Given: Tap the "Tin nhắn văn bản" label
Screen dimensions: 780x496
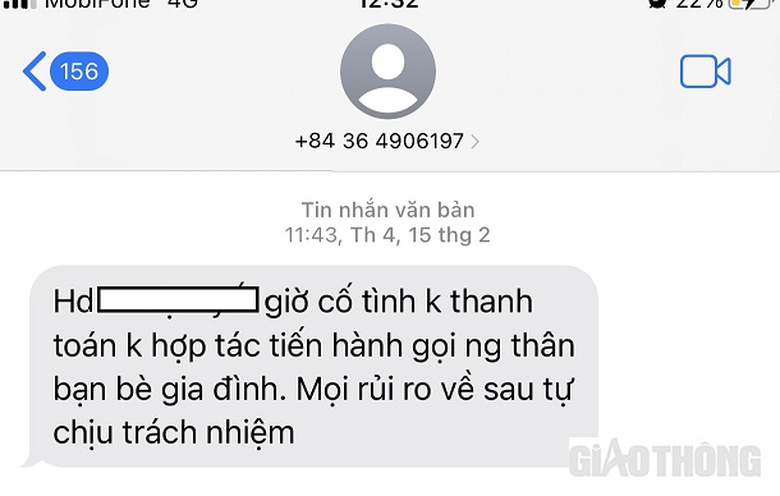Looking at the screenshot, I should pyautogui.click(x=388, y=210).
